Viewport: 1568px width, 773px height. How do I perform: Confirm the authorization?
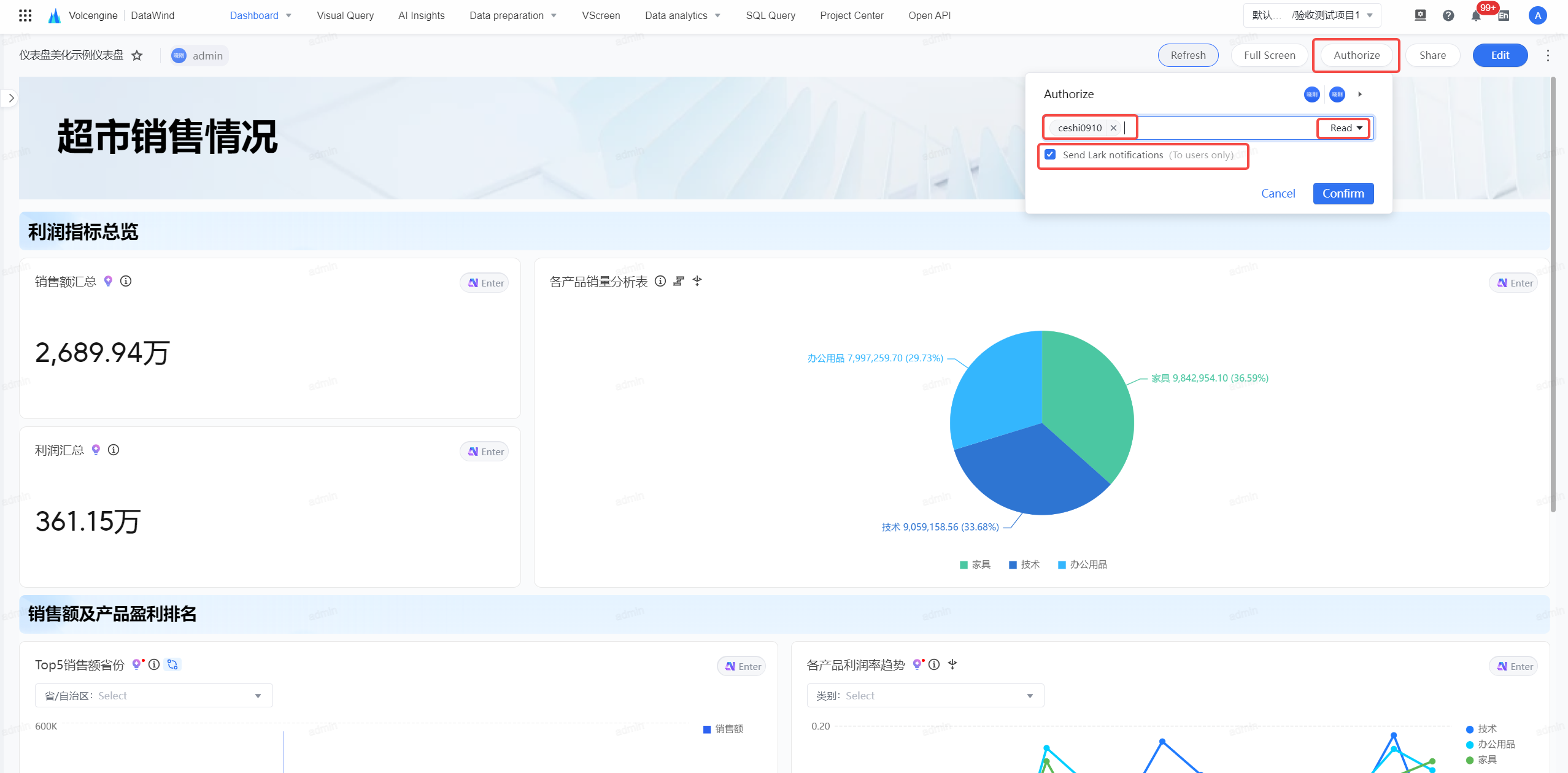(1343, 193)
